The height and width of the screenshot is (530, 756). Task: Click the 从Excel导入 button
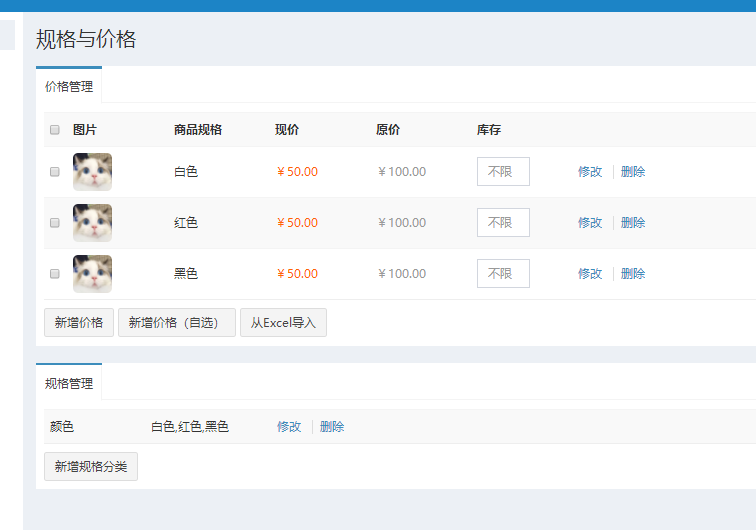283,323
